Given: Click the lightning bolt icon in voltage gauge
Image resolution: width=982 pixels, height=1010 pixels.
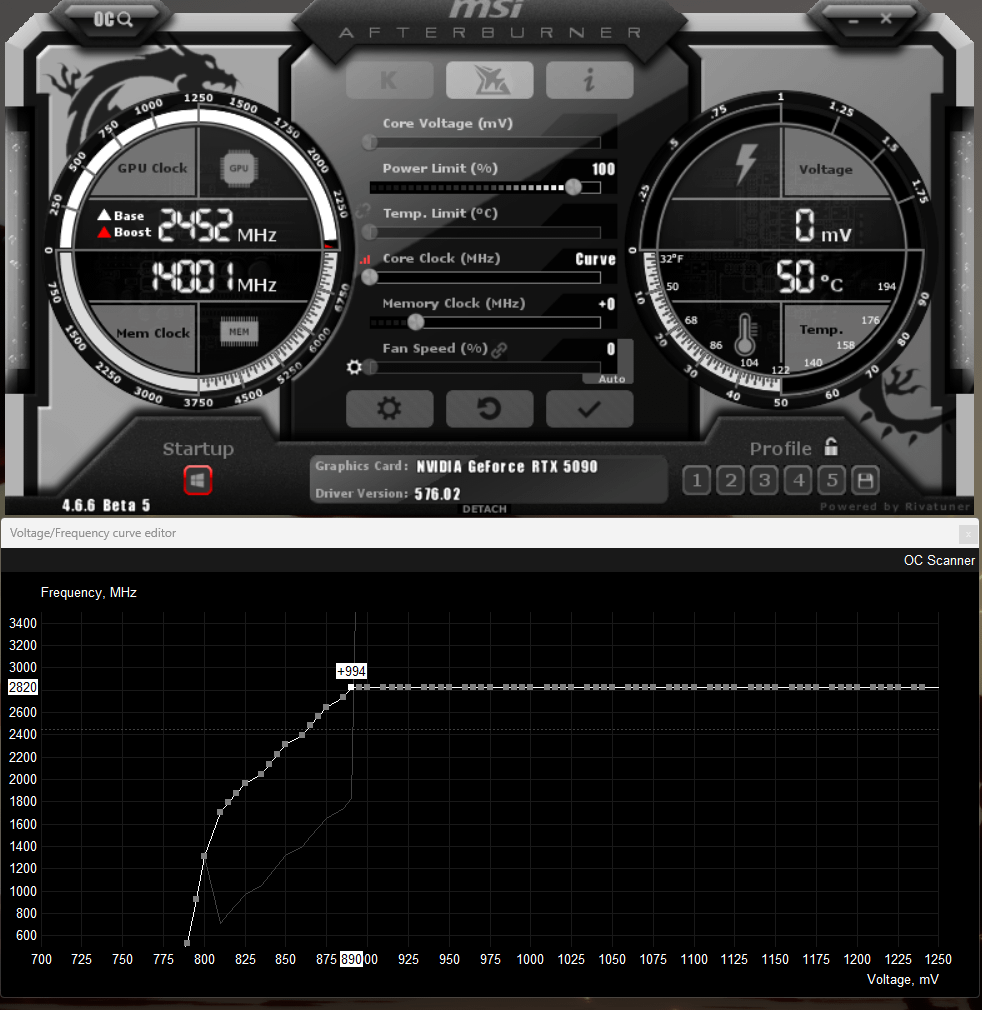Looking at the screenshot, I should pyautogui.click(x=746, y=164).
